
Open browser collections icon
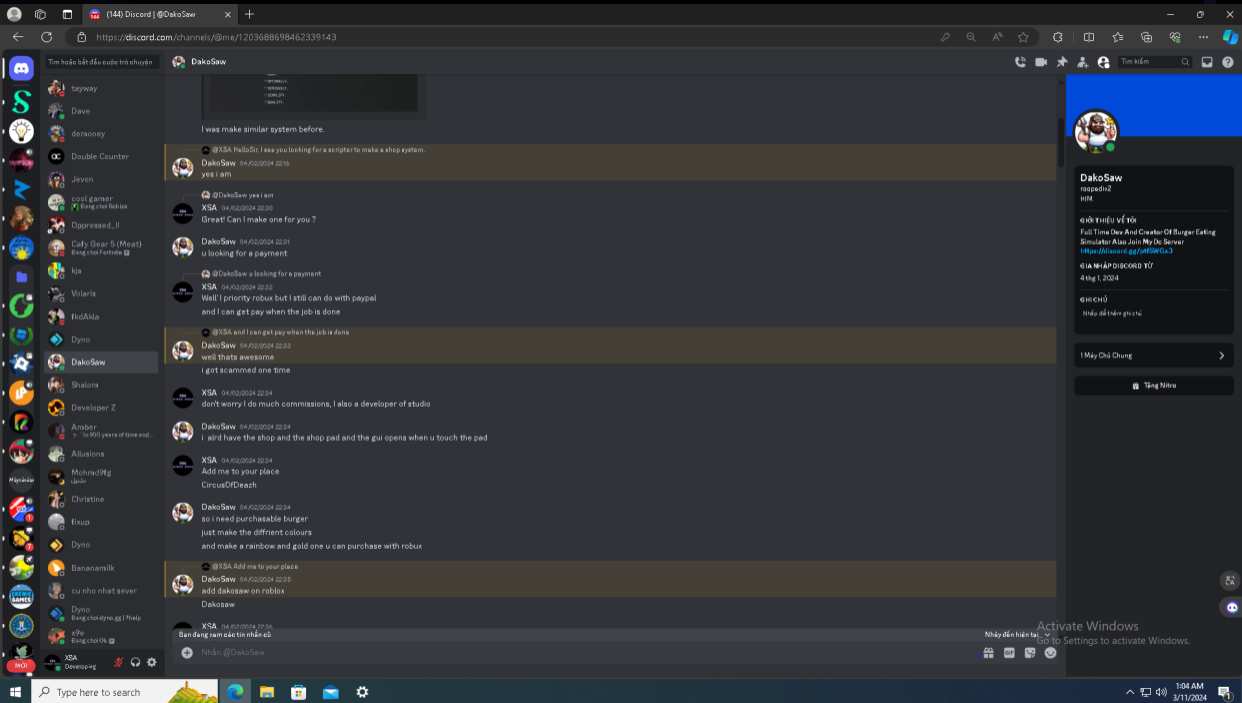1147,37
